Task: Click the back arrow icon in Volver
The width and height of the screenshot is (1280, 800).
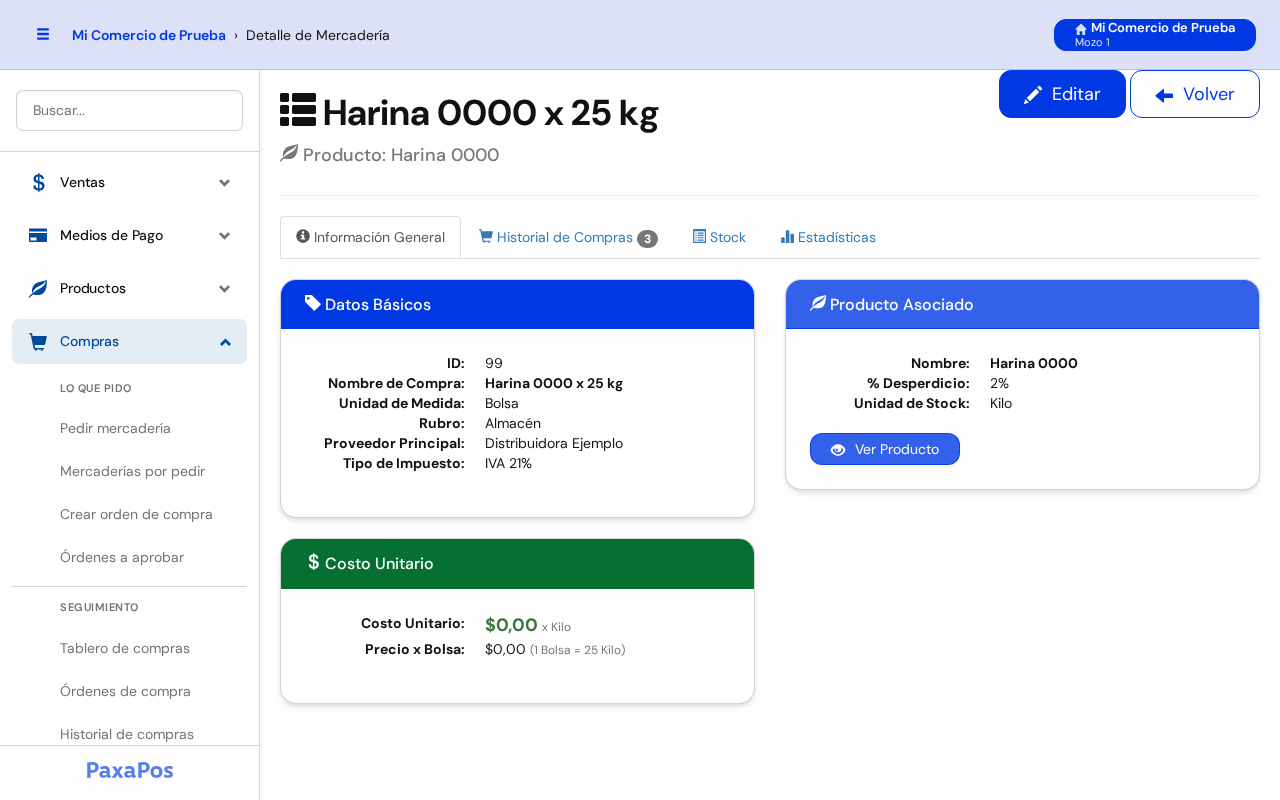Action: [x=1164, y=95]
